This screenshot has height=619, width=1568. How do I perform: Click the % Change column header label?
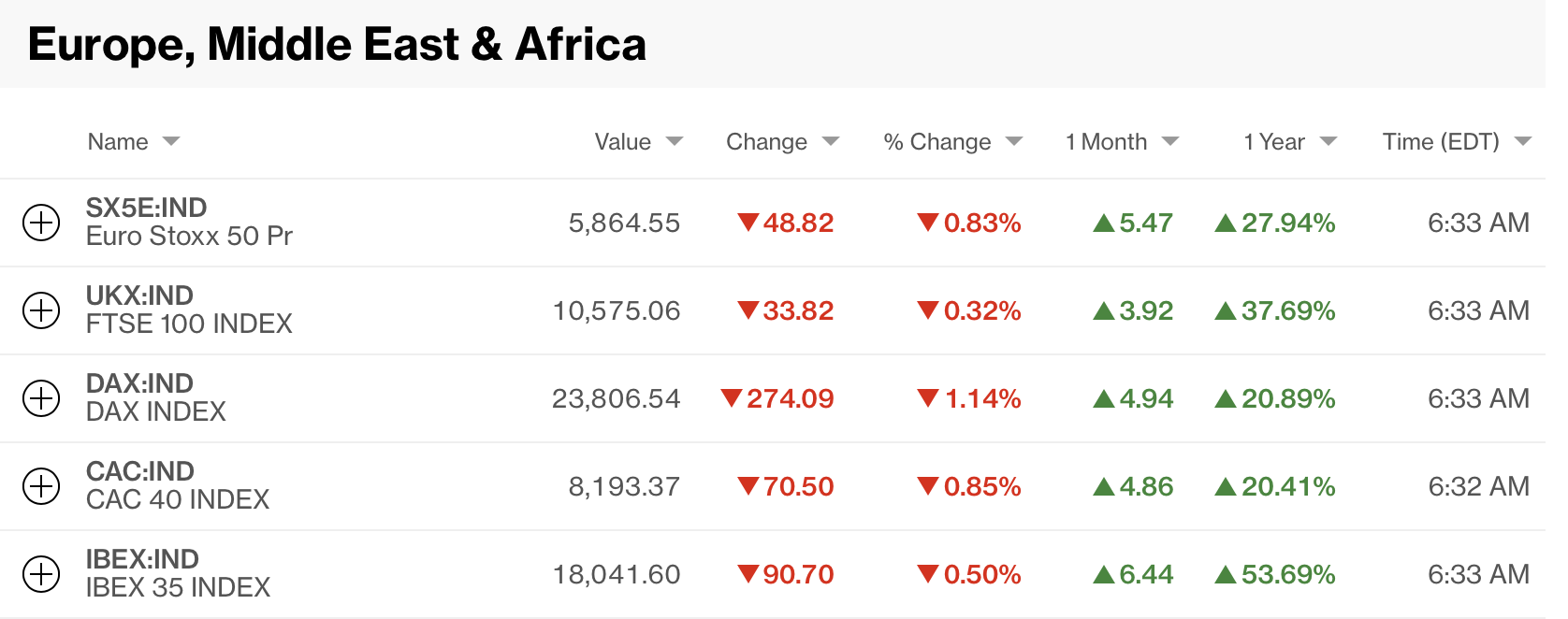936,142
